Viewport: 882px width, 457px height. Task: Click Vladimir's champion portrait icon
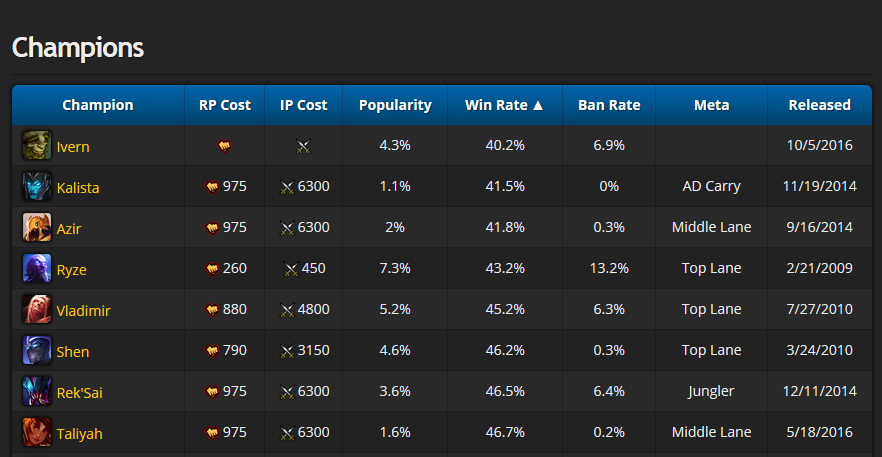pyautogui.click(x=37, y=310)
